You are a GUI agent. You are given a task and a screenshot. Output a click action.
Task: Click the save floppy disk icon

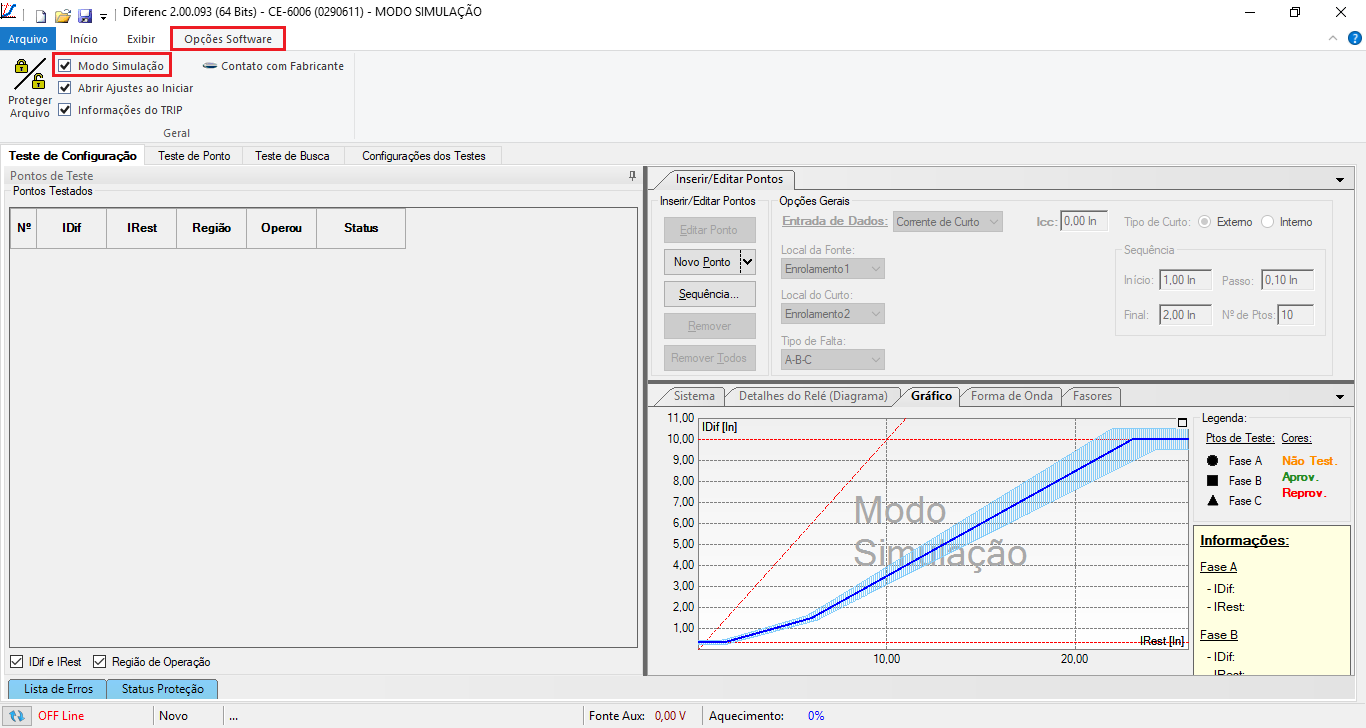coord(84,15)
